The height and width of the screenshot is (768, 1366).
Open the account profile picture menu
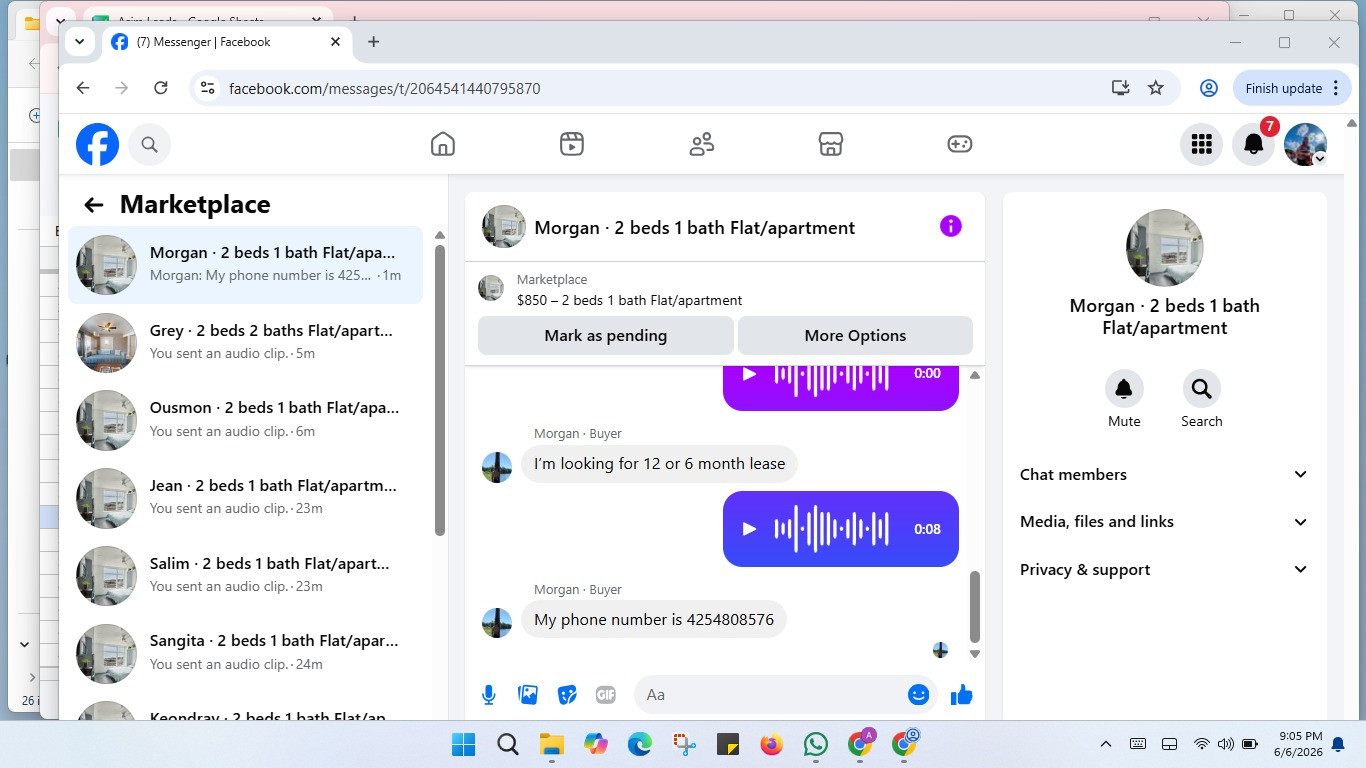pyautogui.click(x=1305, y=145)
